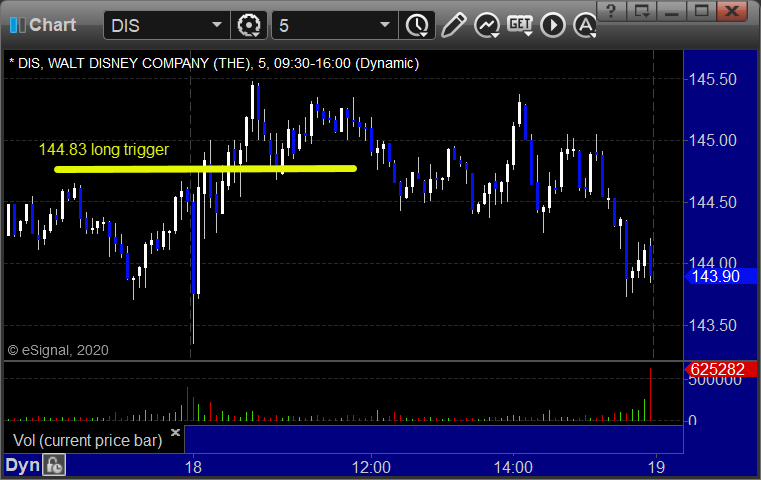Click the 143.90 current price marker
The width and height of the screenshot is (761, 480).
tap(720, 277)
